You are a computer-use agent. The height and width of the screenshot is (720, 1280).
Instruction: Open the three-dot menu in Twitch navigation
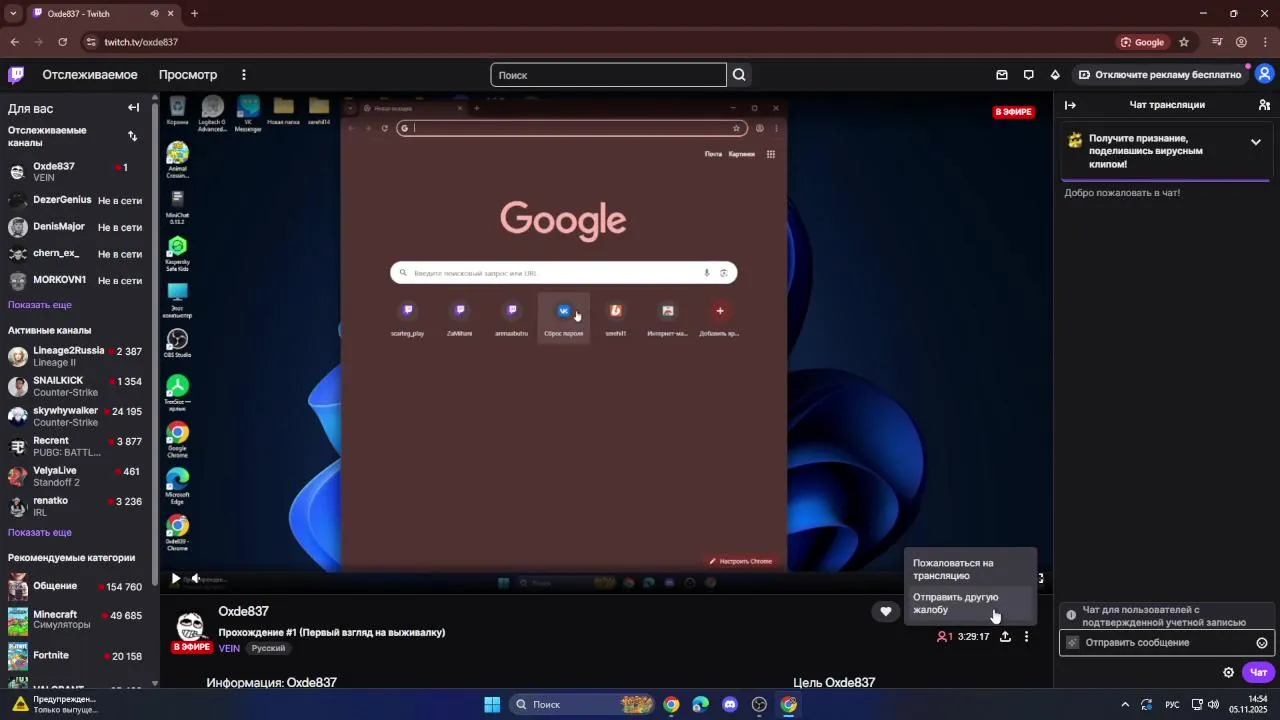click(x=243, y=75)
